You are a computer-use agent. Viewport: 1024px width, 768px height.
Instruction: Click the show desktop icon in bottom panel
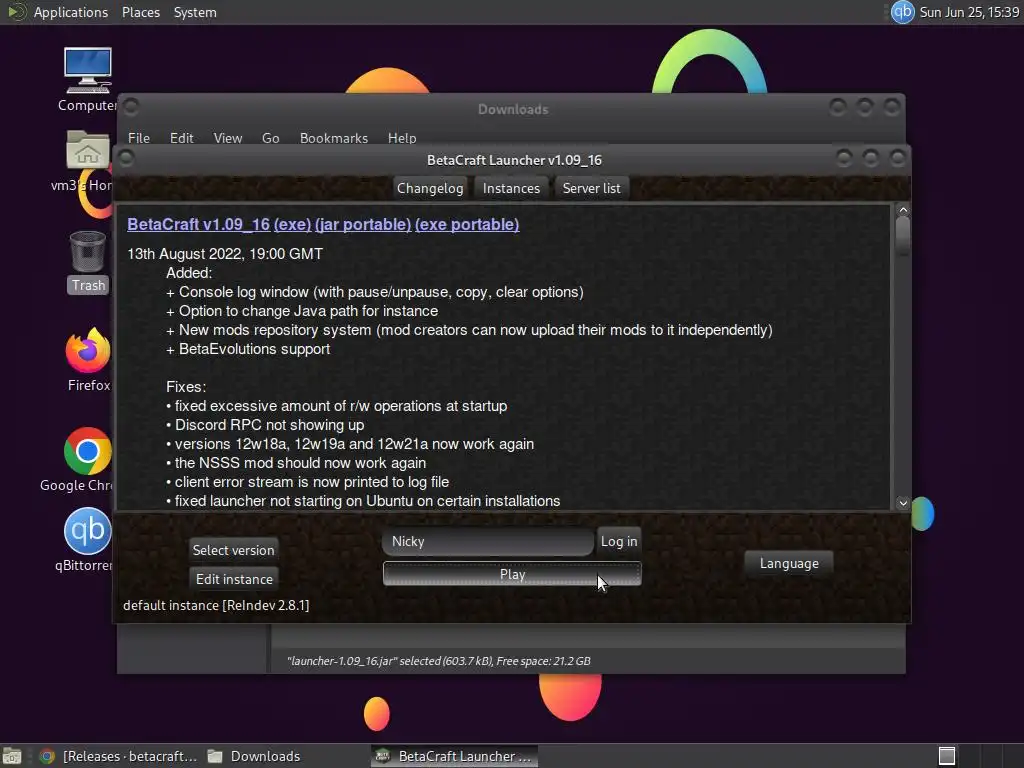pyautogui.click(x=12, y=756)
